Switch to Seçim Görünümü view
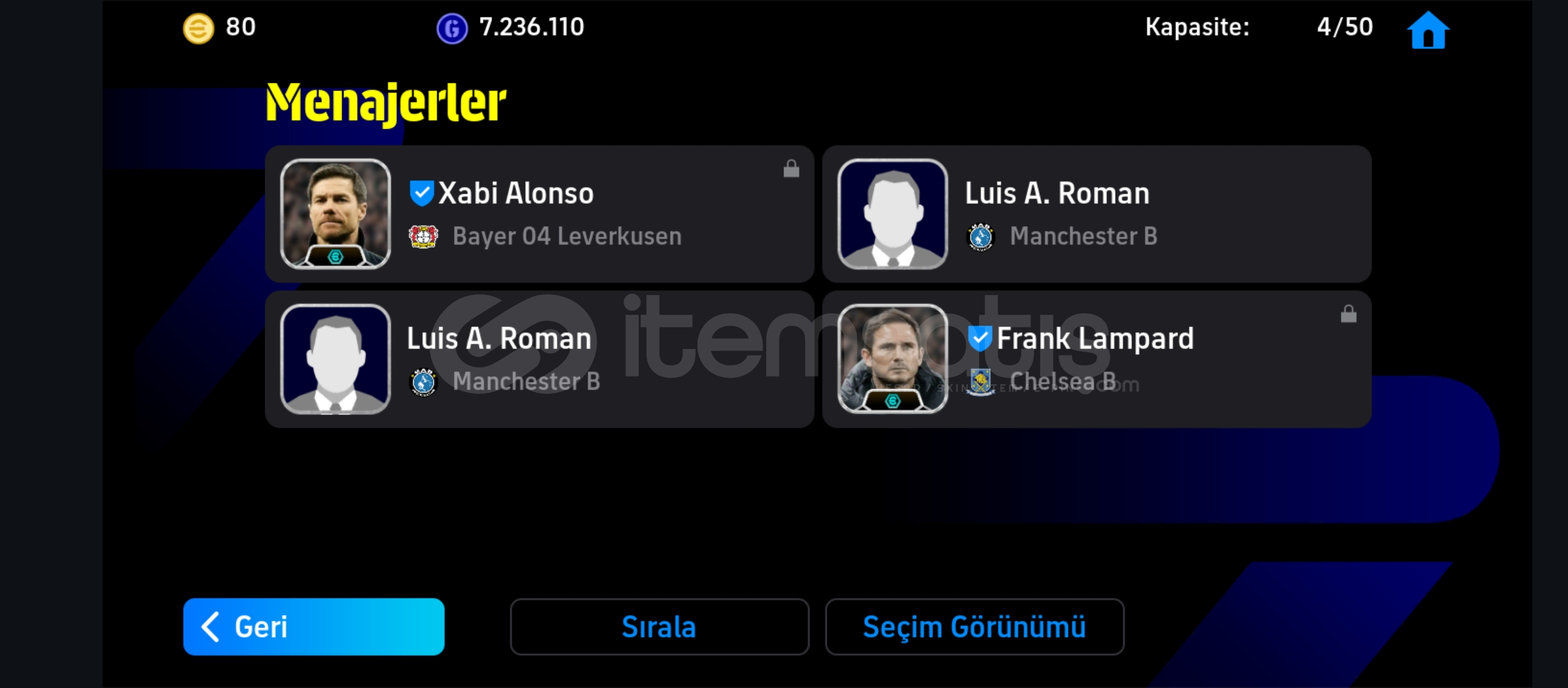This screenshot has height=688, width=1568. [x=975, y=626]
